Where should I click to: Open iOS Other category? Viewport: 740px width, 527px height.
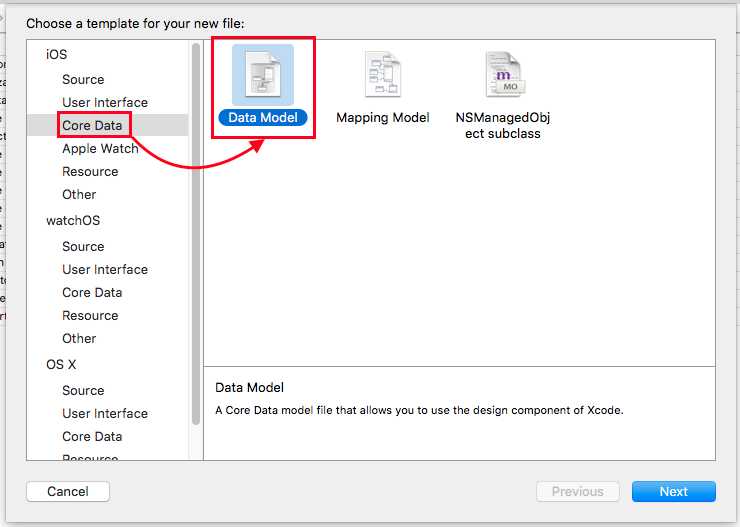[x=79, y=194]
